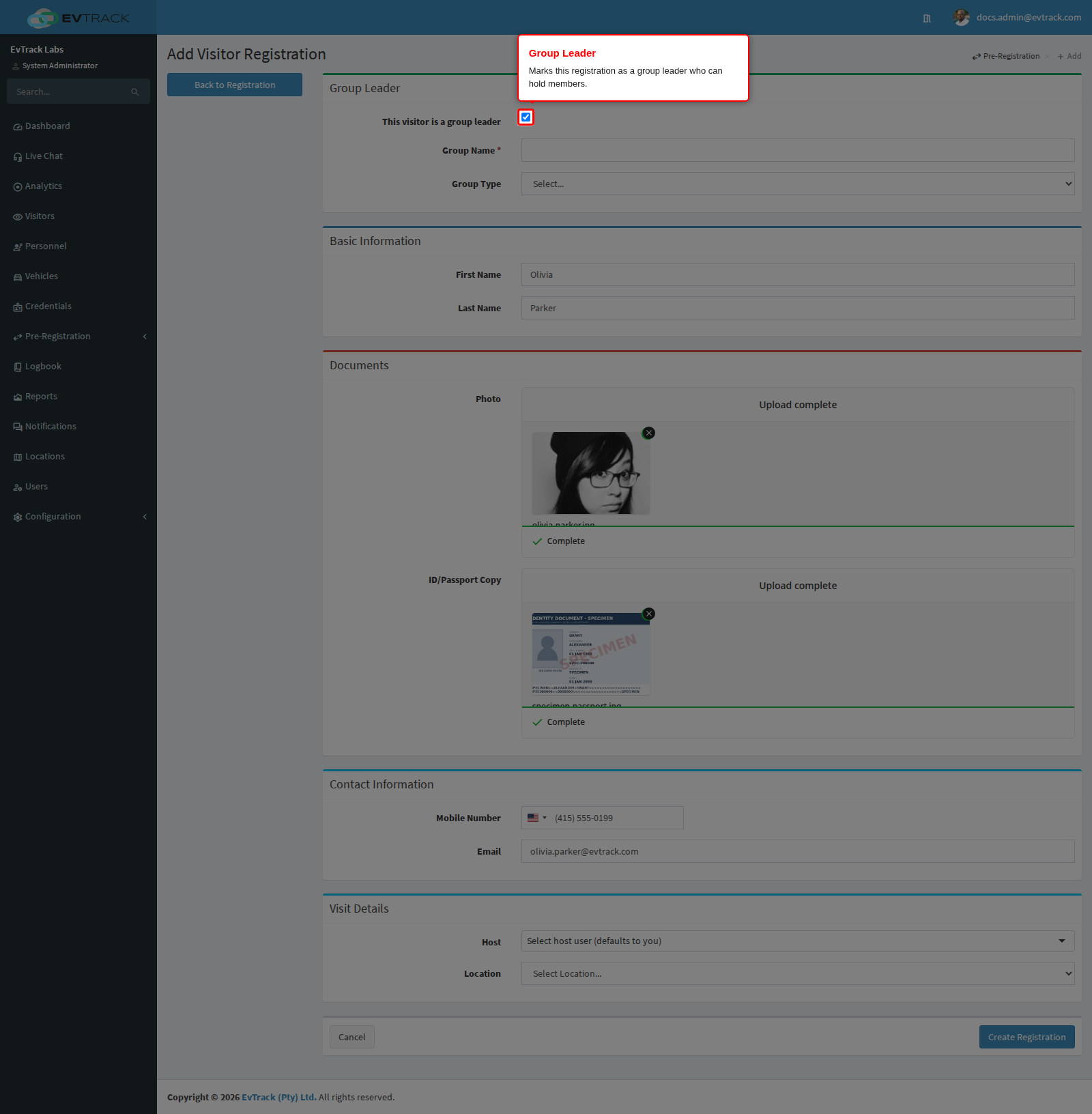Open the Host user dropdown

click(798, 941)
